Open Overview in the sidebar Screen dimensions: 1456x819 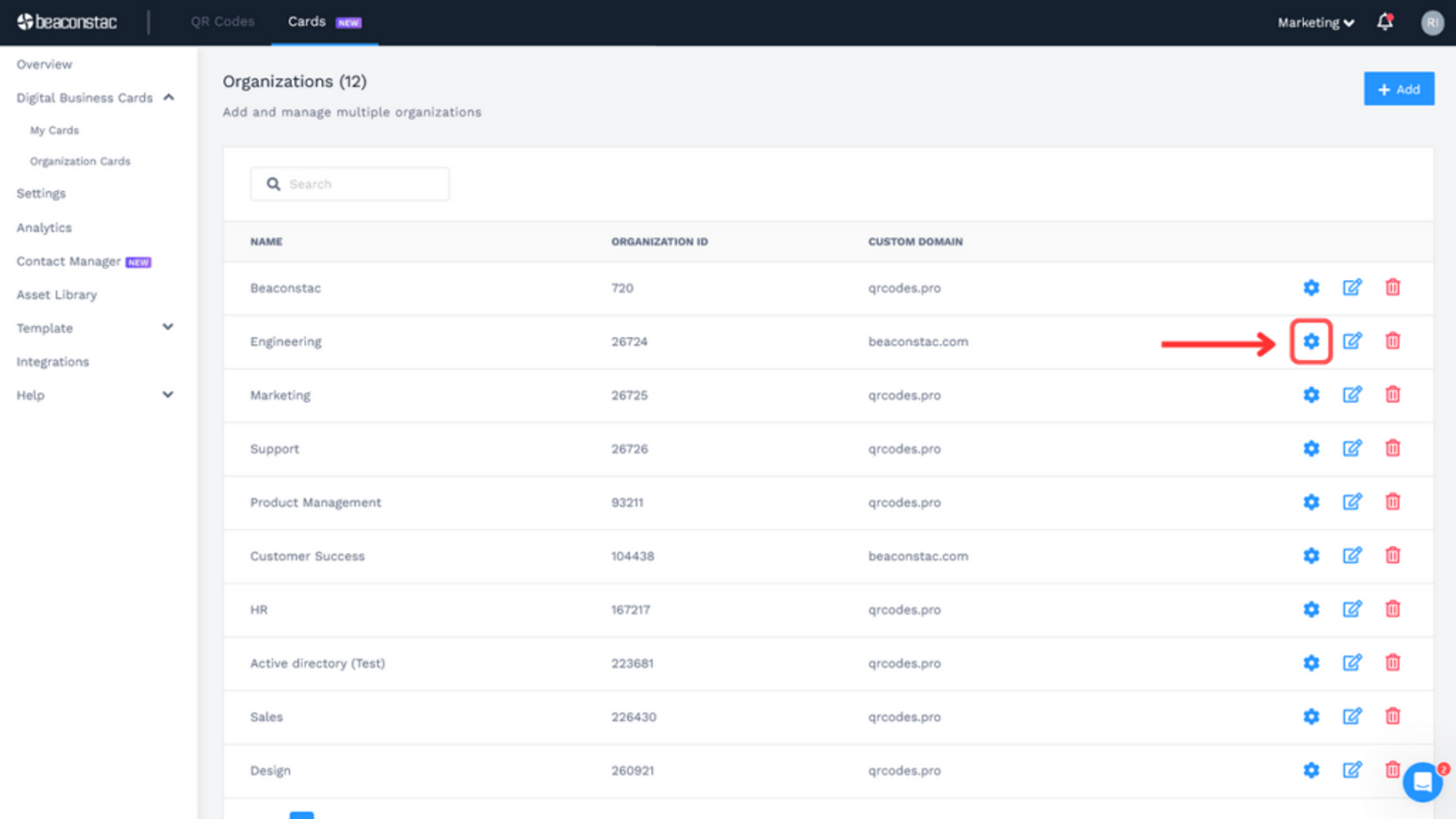44,64
